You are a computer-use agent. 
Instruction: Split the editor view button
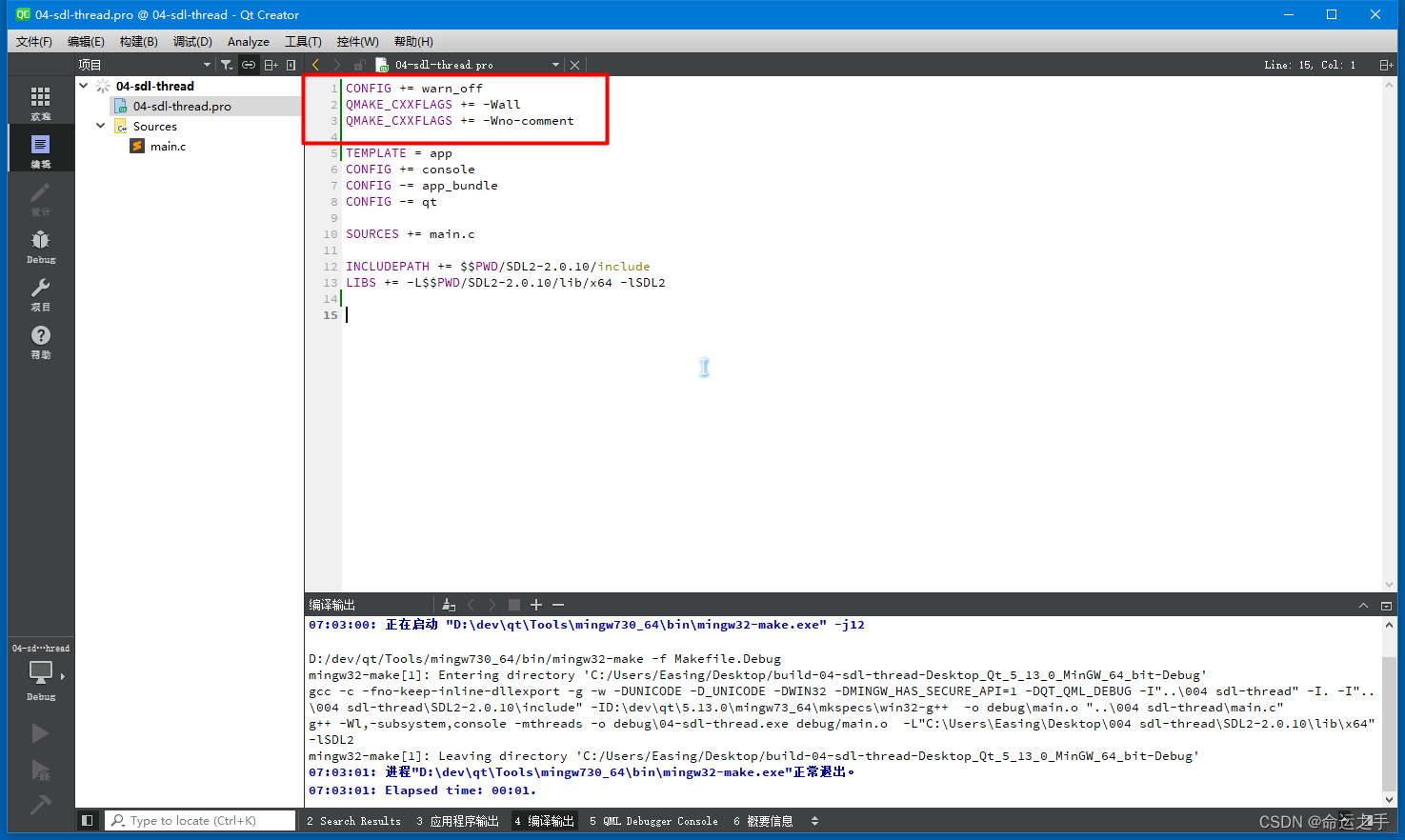1386,65
